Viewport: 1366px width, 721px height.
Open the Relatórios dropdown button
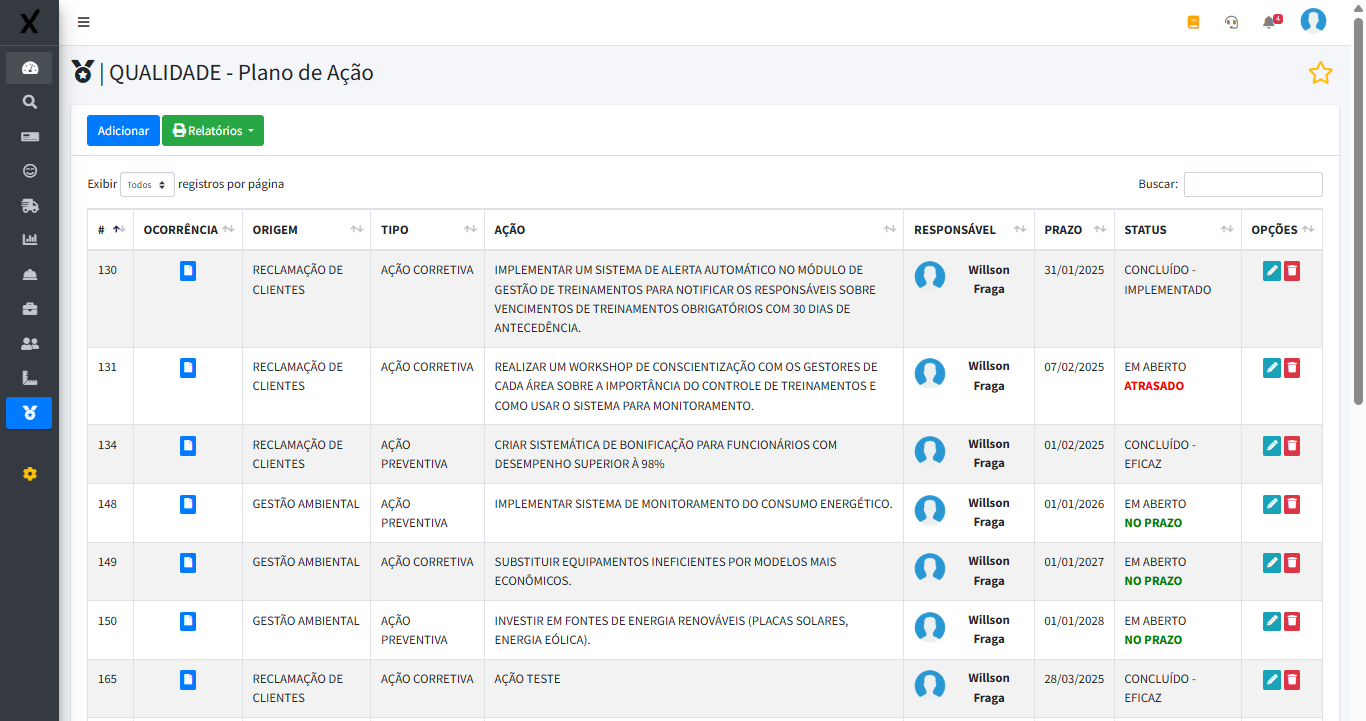coord(213,131)
